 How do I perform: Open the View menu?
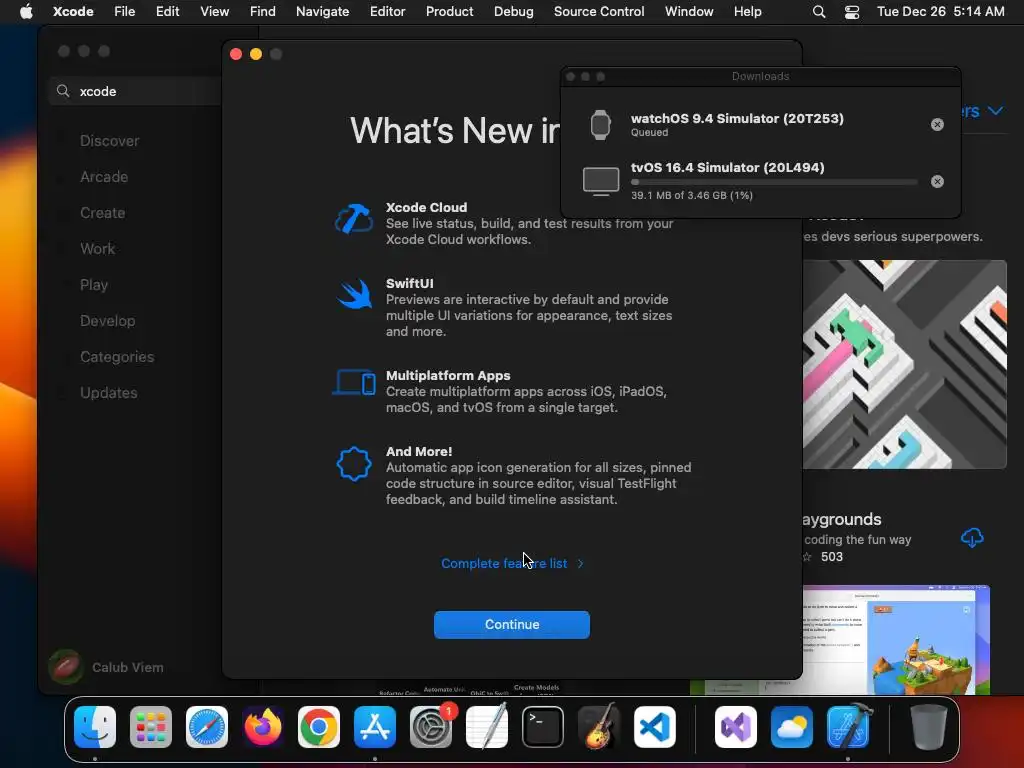point(214,11)
